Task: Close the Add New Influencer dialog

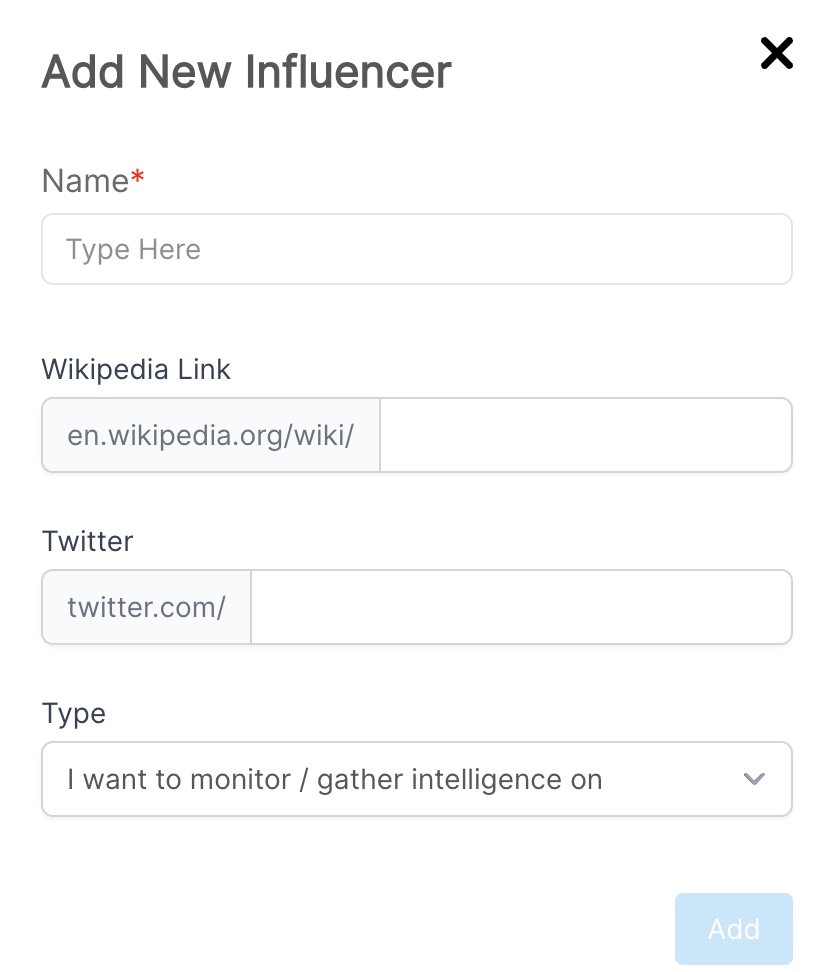Action: [777, 53]
